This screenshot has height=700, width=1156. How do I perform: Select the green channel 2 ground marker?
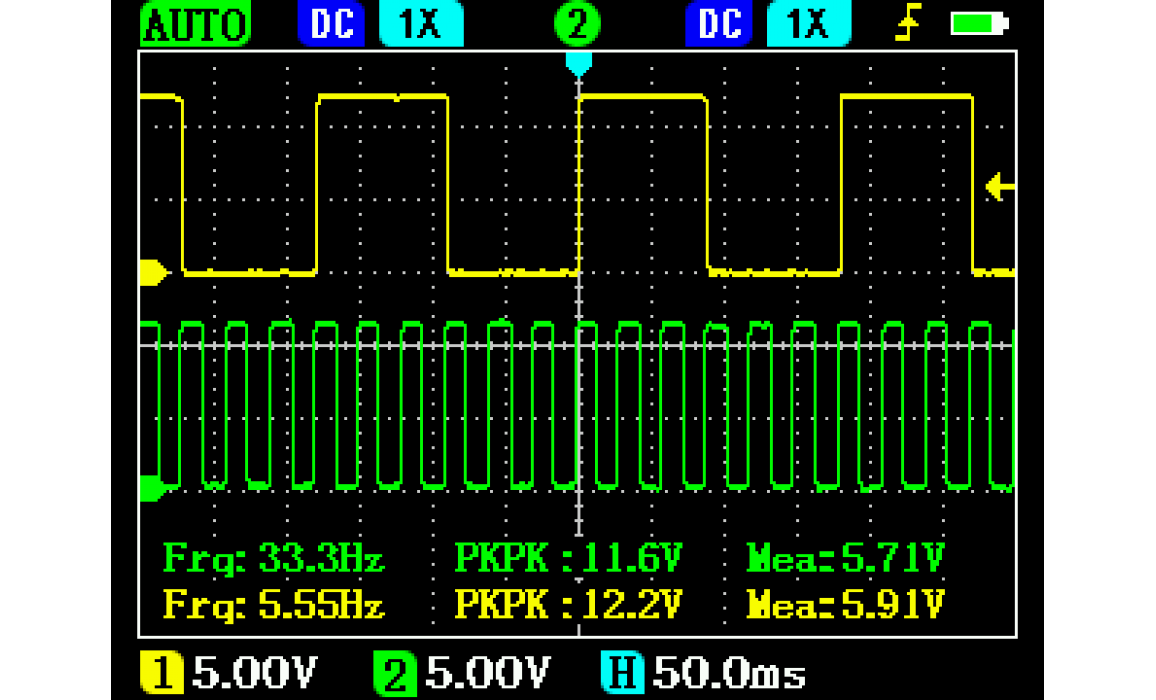(x=152, y=488)
